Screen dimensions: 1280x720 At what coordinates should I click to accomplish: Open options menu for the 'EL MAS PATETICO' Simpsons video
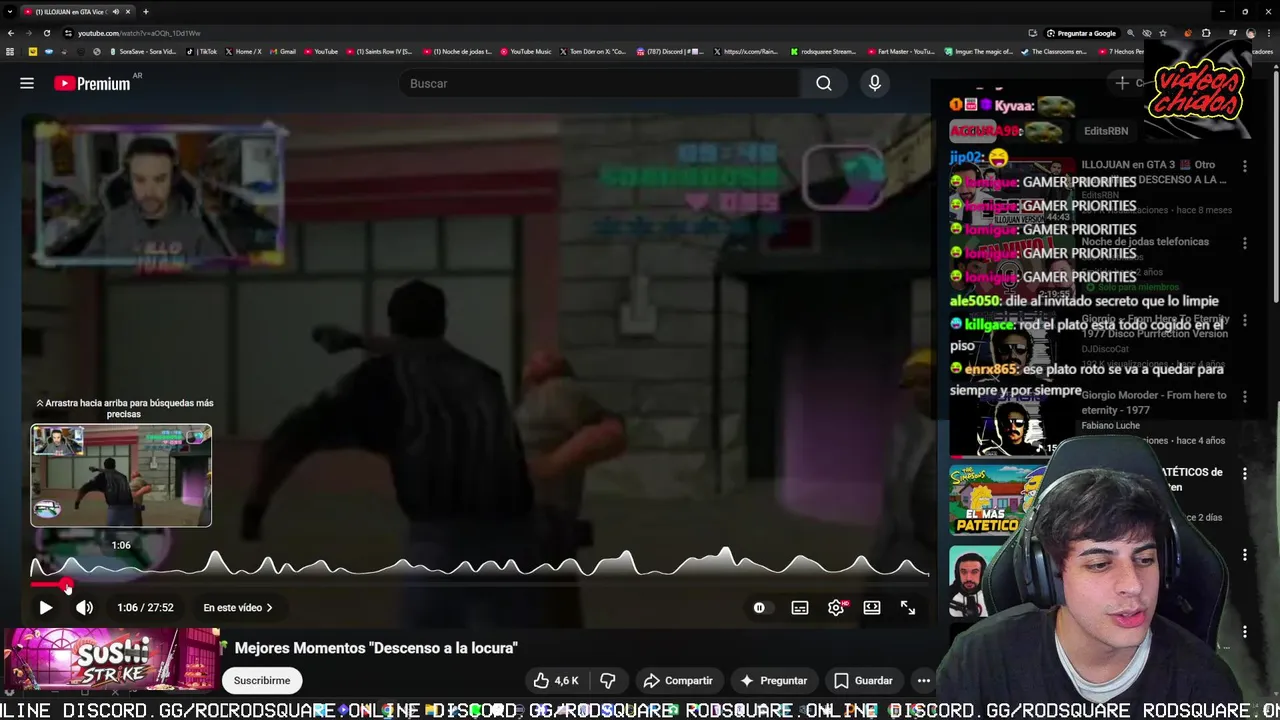coord(1245,473)
